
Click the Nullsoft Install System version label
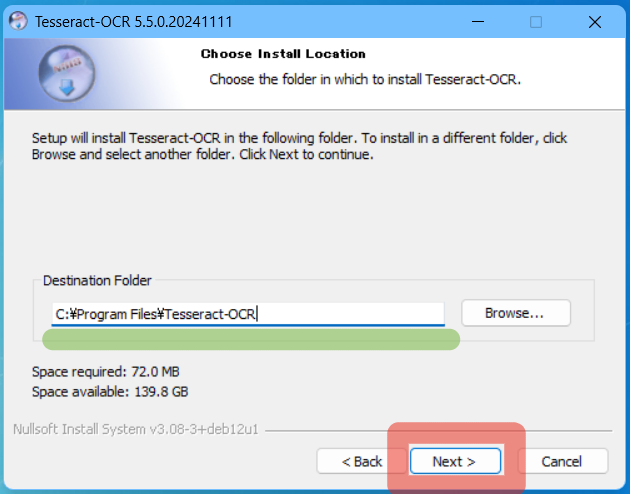click(136, 429)
